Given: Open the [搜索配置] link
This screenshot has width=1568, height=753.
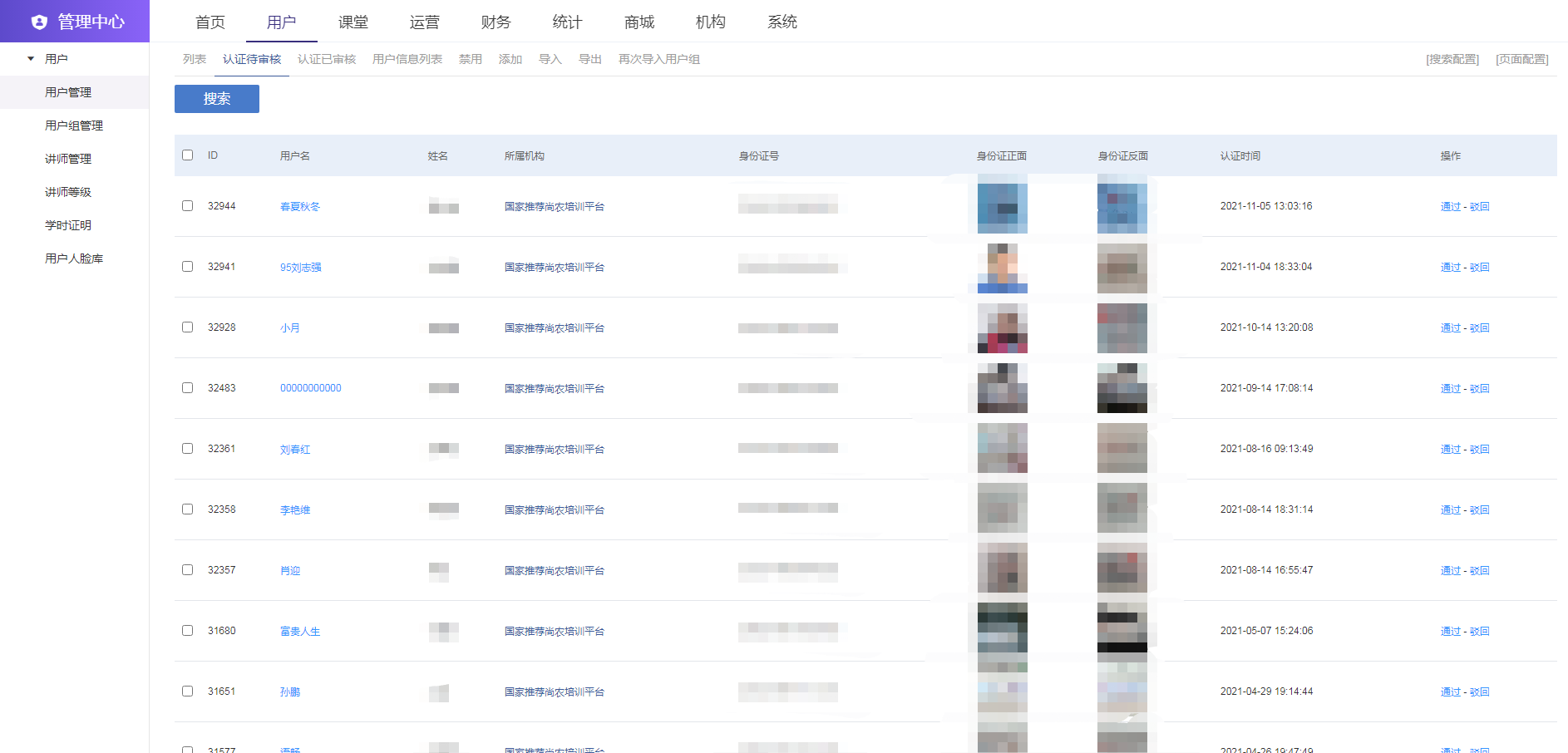Looking at the screenshot, I should click(1452, 59).
